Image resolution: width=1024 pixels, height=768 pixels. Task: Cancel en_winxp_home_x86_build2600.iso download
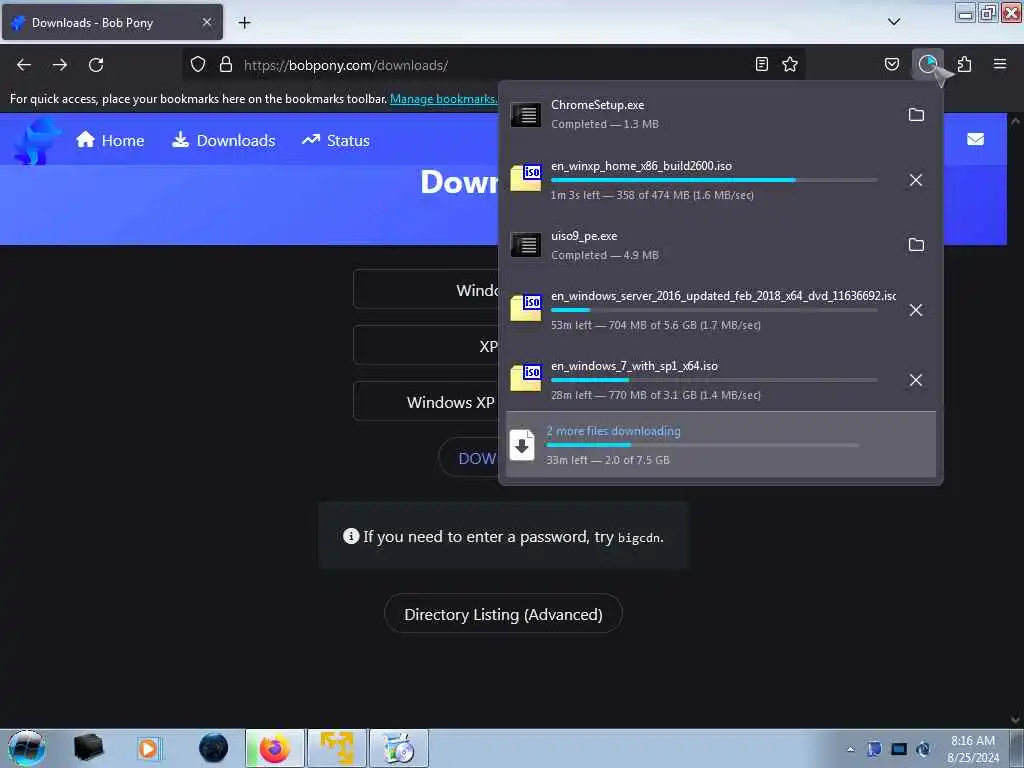coord(916,180)
